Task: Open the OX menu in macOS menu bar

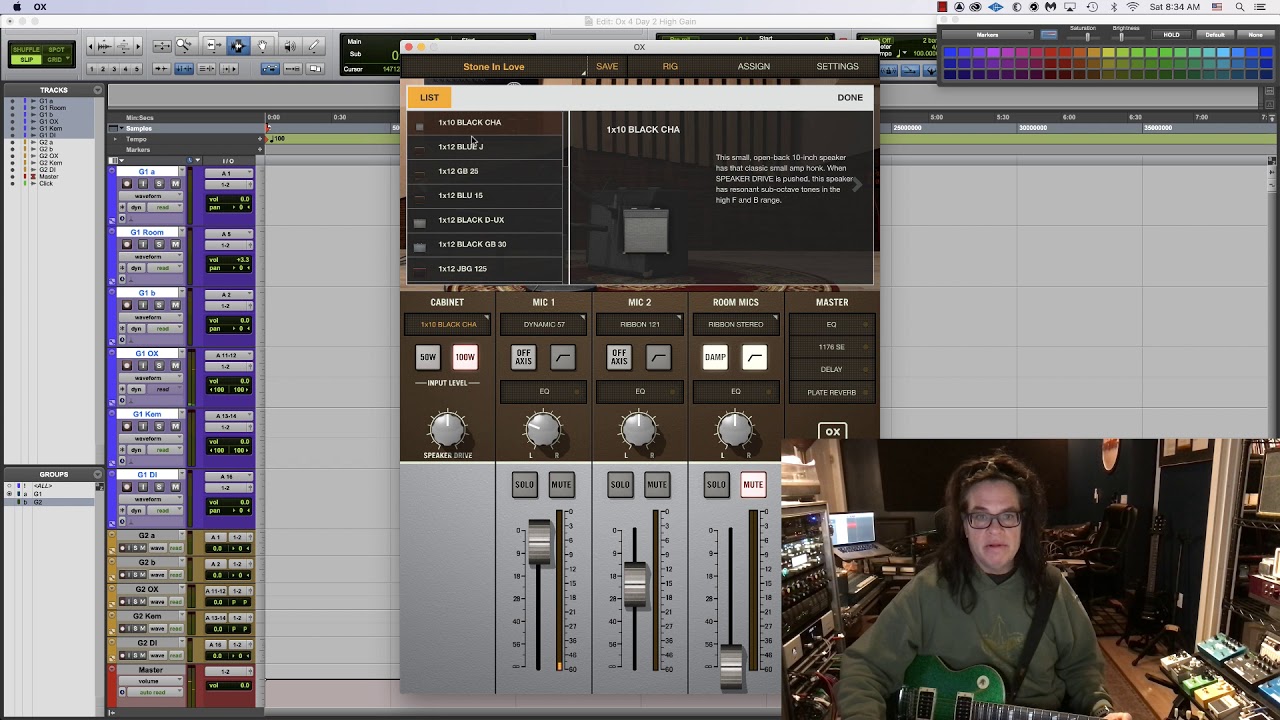Action: 40,7
